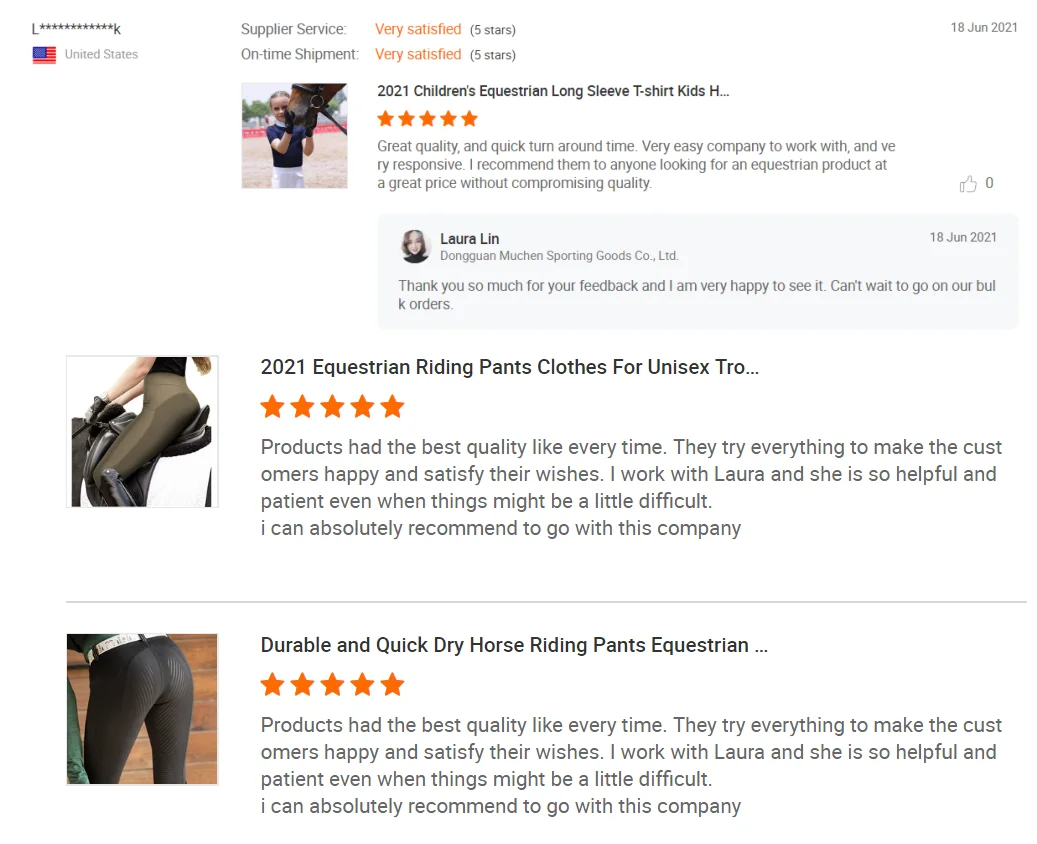
Task: Click Dongguan Muchen Sporting Goods Co., Ltd.
Action: tap(560, 256)
